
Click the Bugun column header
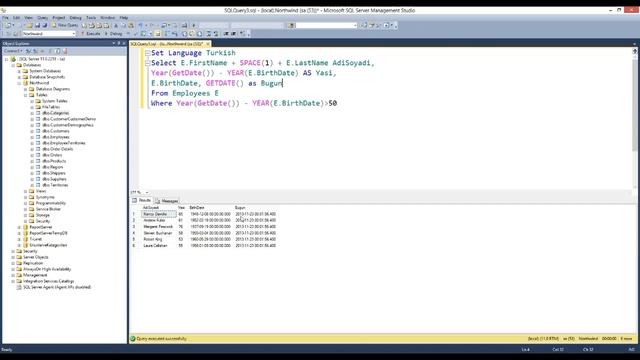tap(240, 208)
